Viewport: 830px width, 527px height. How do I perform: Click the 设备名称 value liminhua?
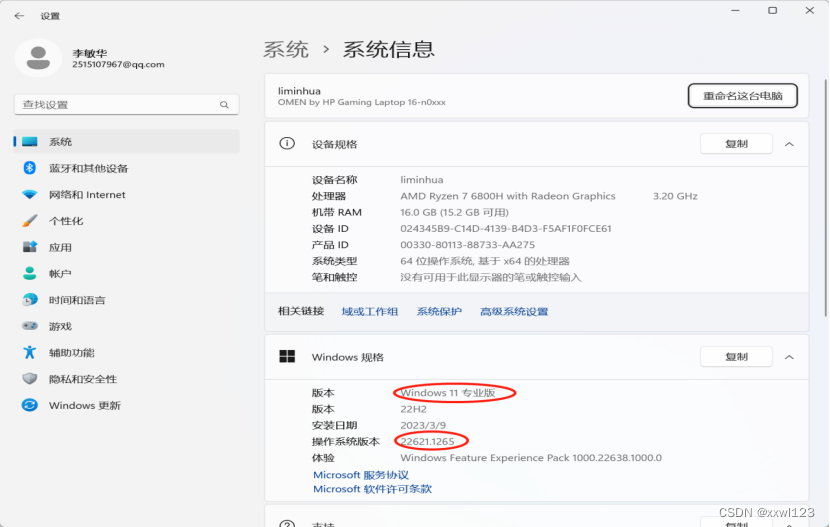[422, 179]
